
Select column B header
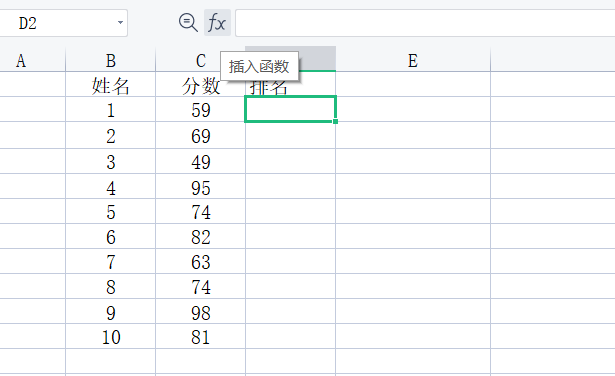(x=111, y=60)
